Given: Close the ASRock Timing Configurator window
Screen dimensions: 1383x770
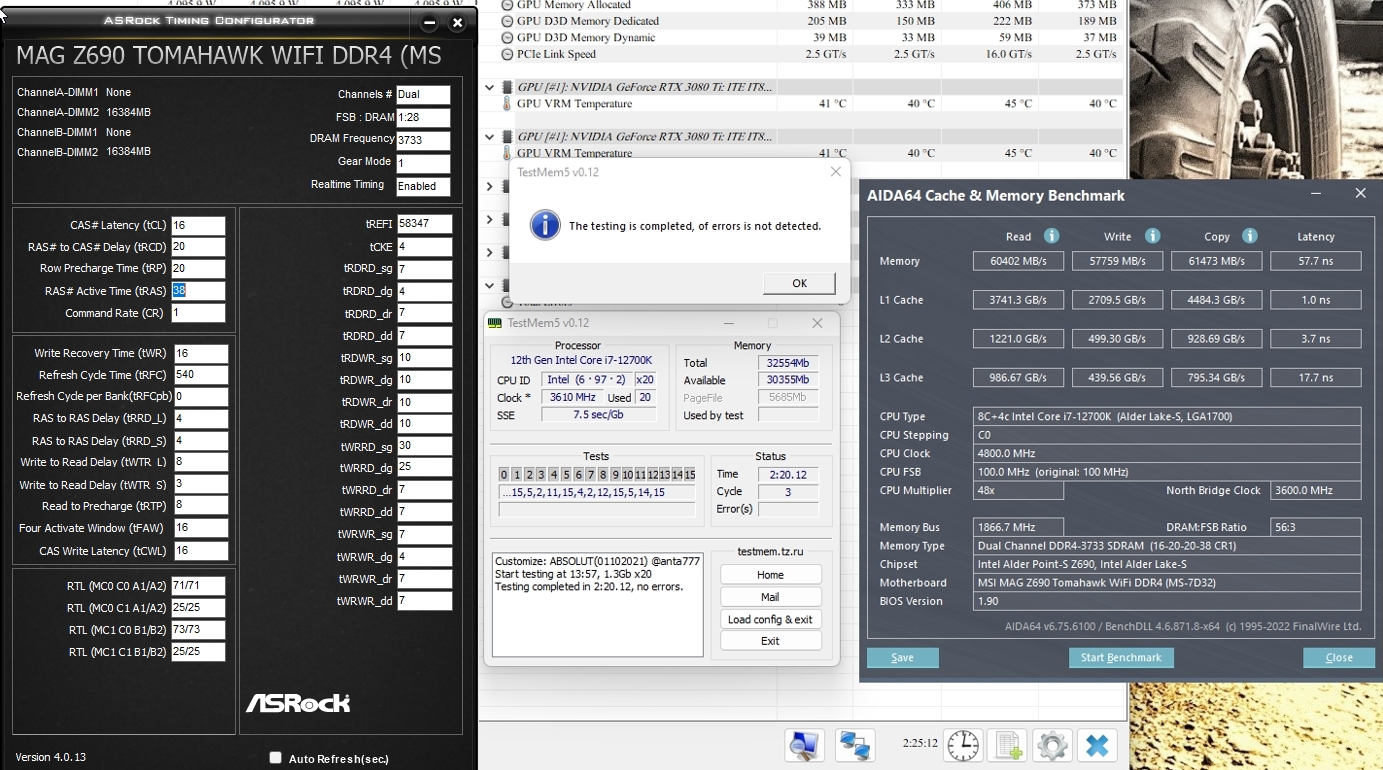Looking at the screenshot, I should [457, 22].
